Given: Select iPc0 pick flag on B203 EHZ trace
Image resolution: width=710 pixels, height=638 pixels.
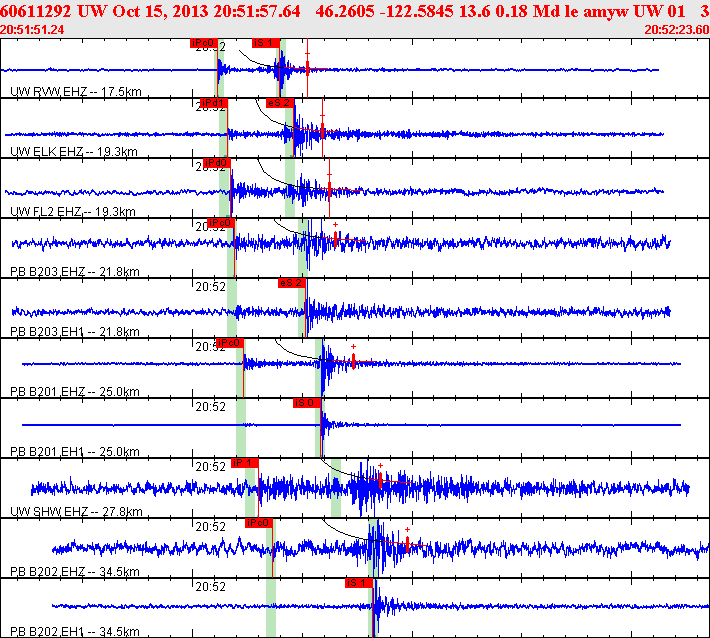Looking at the screenshot, I should point(221,223).
